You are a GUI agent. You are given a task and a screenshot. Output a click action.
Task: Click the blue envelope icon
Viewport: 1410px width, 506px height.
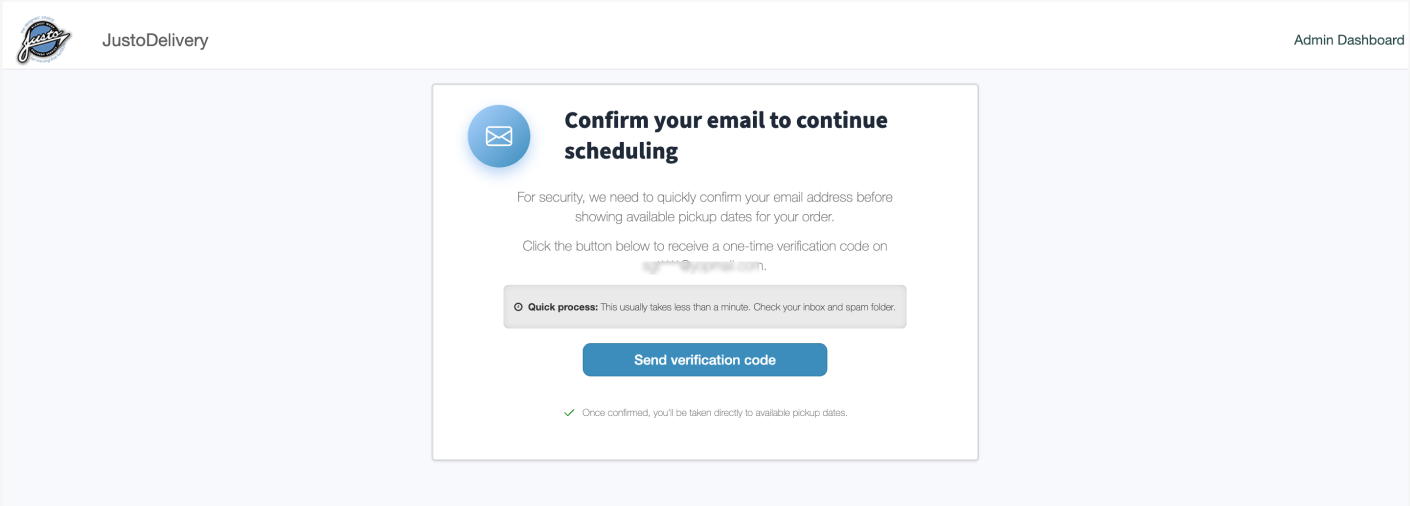[x=499, y=136]
